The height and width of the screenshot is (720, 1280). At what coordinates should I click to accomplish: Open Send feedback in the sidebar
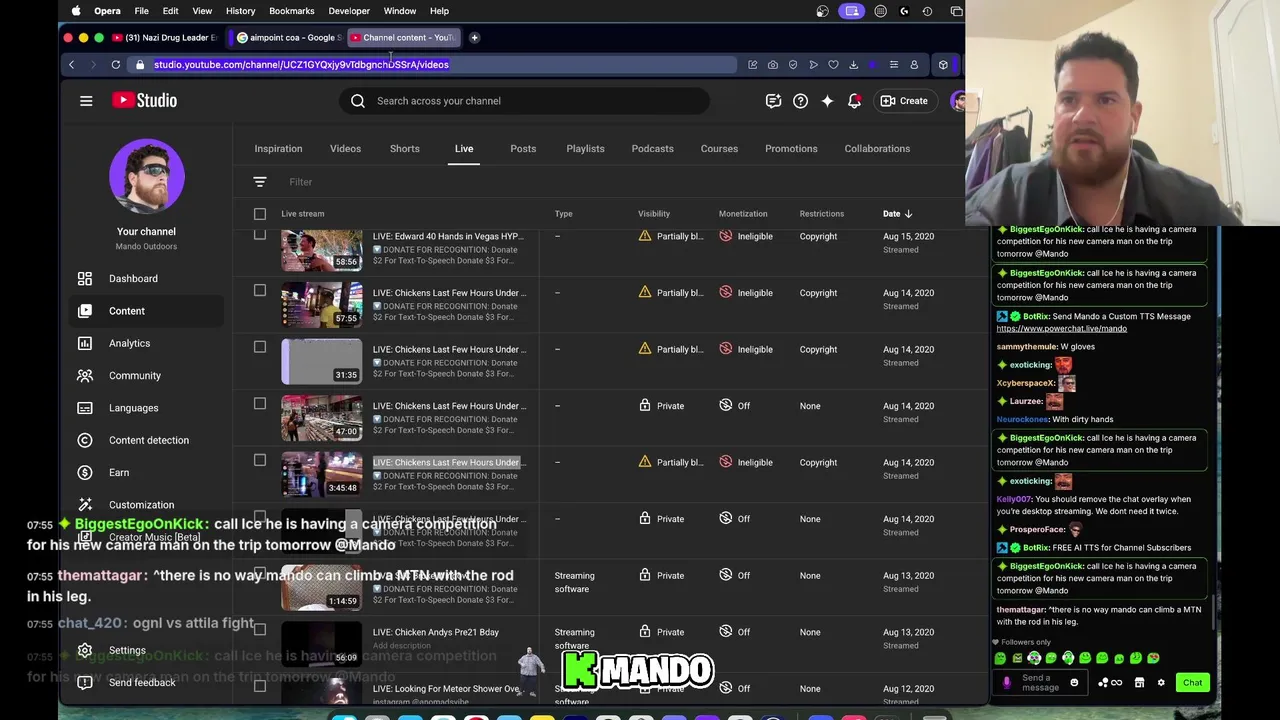[145, 683]
